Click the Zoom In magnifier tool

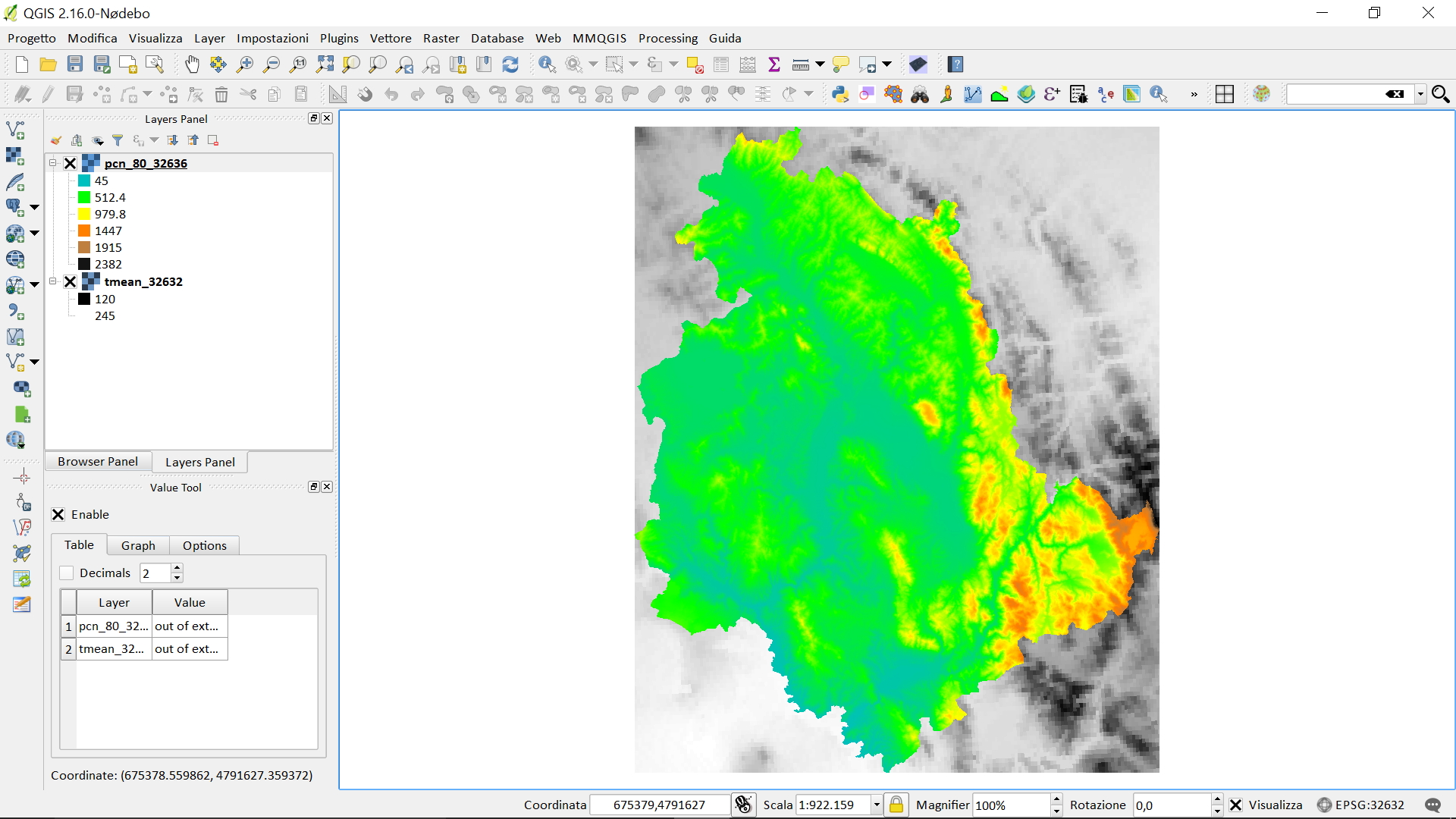coord(244,64)
